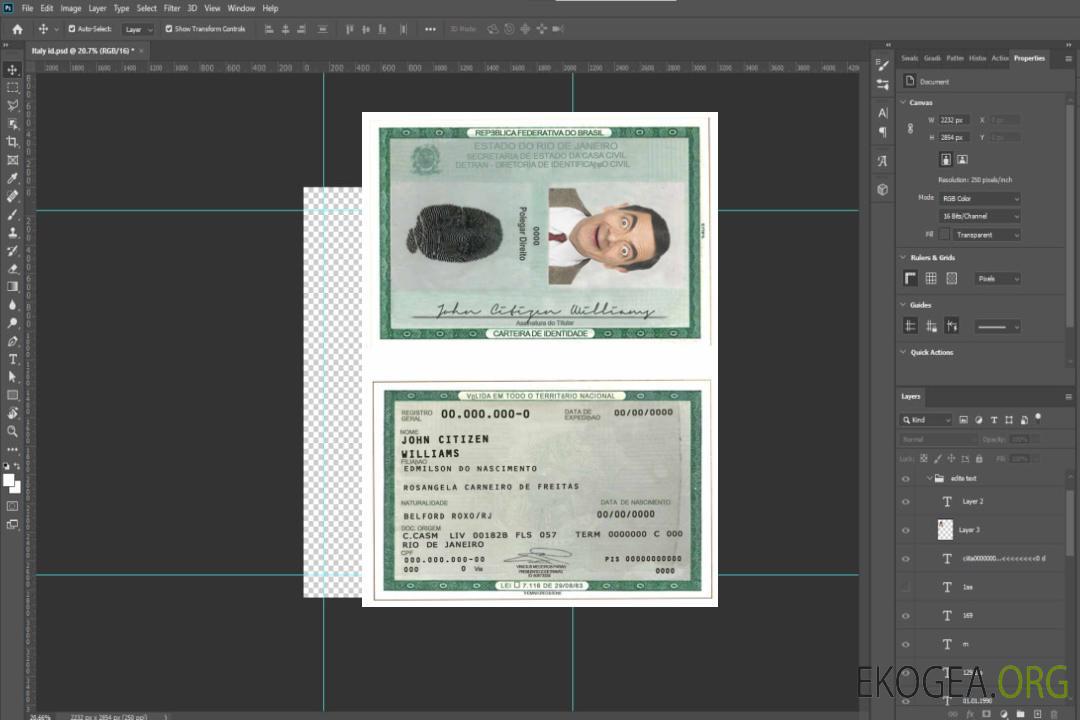Screen dimensions: 1080x720
Task: Select the Hand tool
Action: (12, 413)
